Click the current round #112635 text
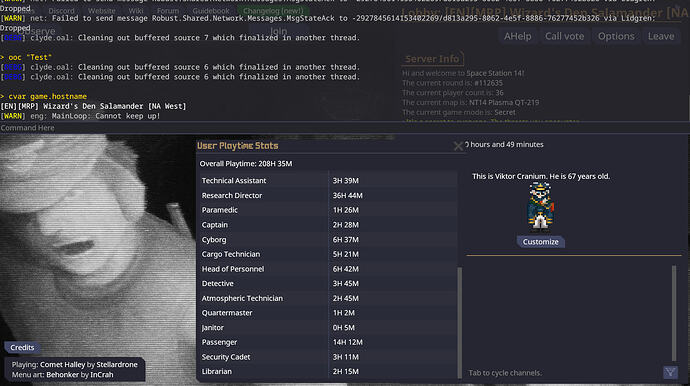 [452, 83]
